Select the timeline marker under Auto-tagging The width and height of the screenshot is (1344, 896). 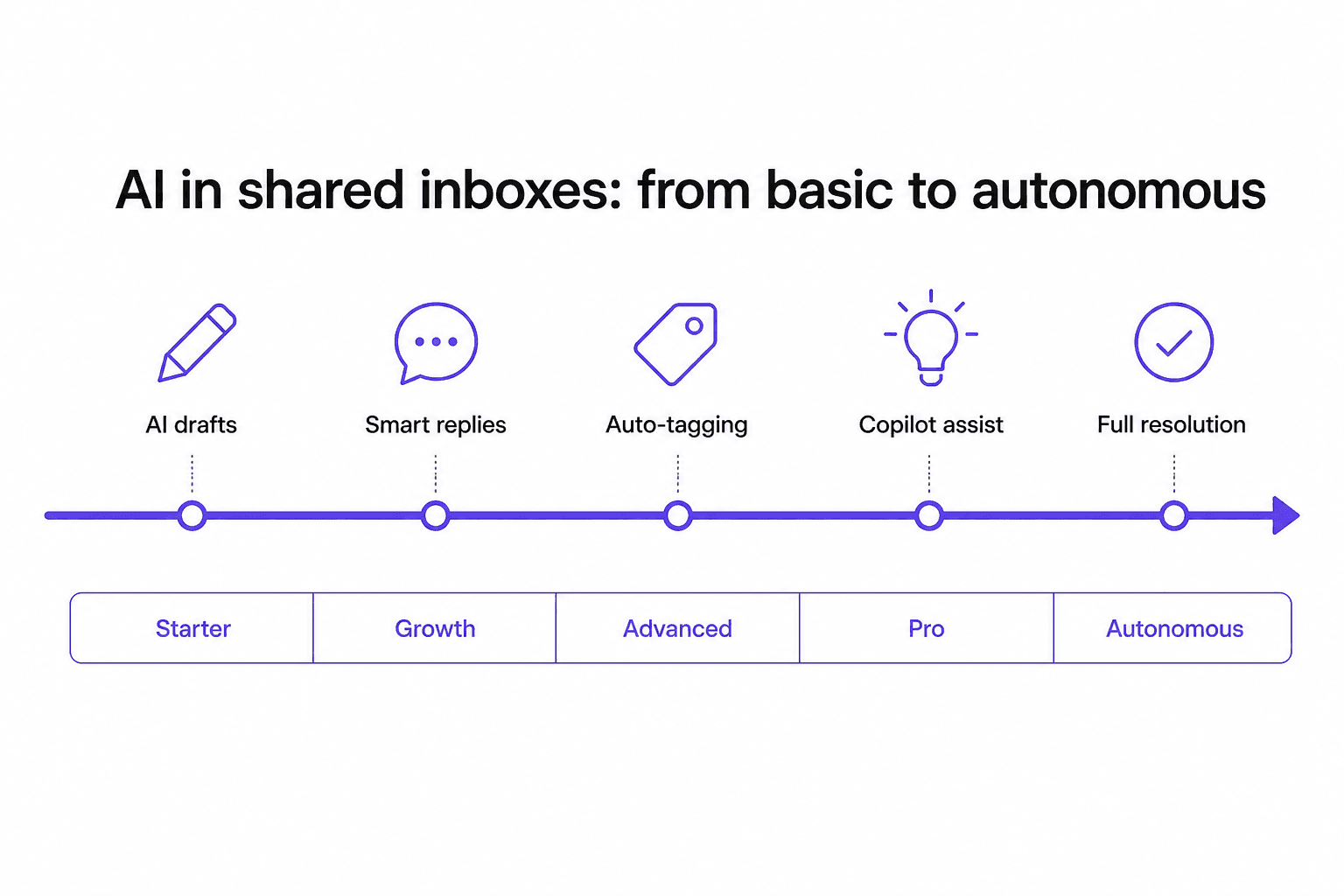(x=677, y=515)
